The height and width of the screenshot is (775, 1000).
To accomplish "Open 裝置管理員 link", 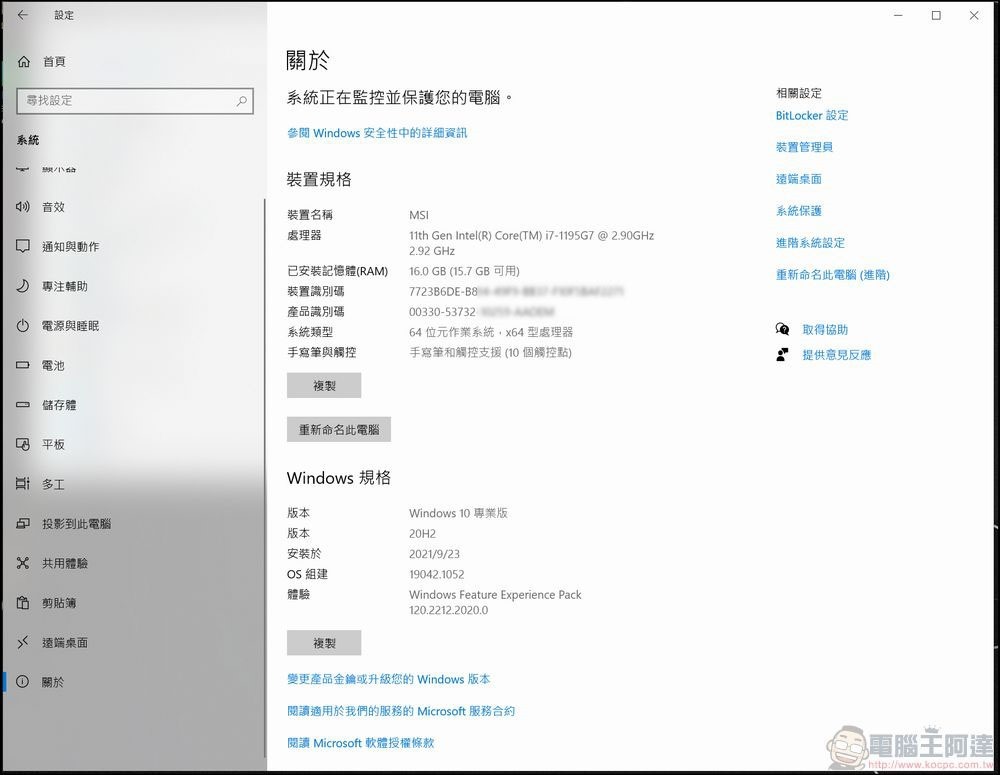I will pyautogui.click(x=804, y=147).
